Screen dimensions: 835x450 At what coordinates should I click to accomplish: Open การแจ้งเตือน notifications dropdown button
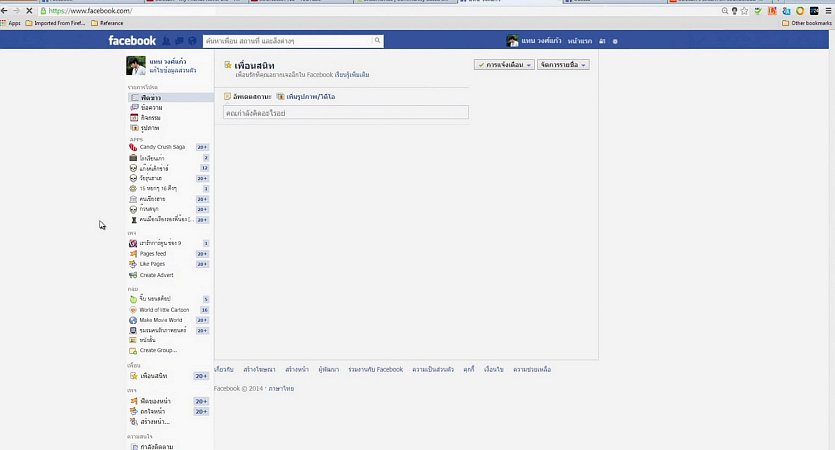point(504,64)
